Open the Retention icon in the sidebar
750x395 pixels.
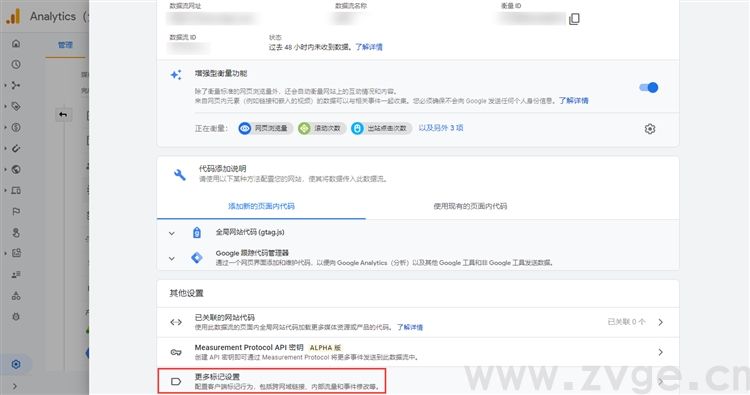tap(16, 148)
